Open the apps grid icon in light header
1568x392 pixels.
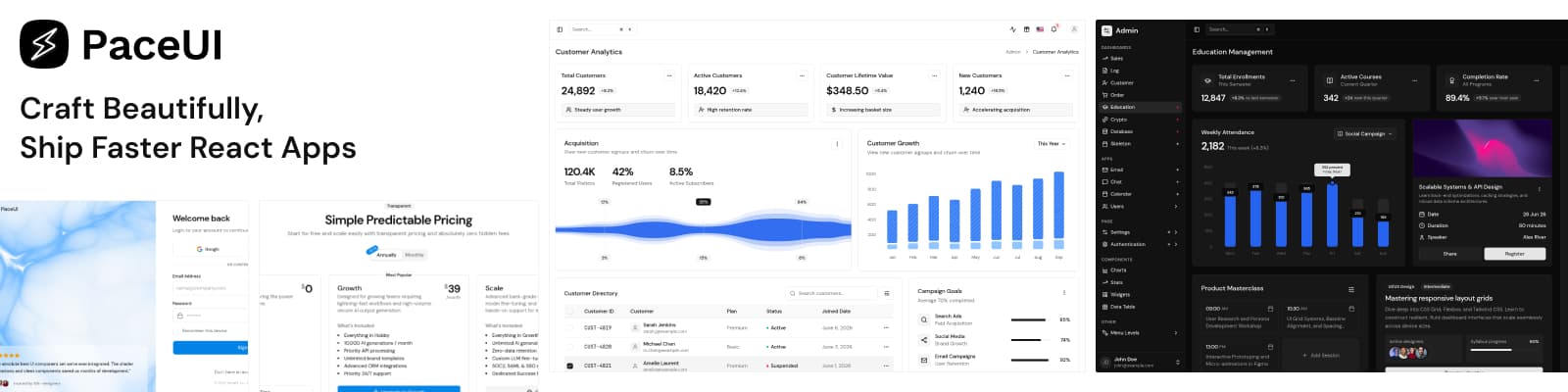tap(1027, 29)
